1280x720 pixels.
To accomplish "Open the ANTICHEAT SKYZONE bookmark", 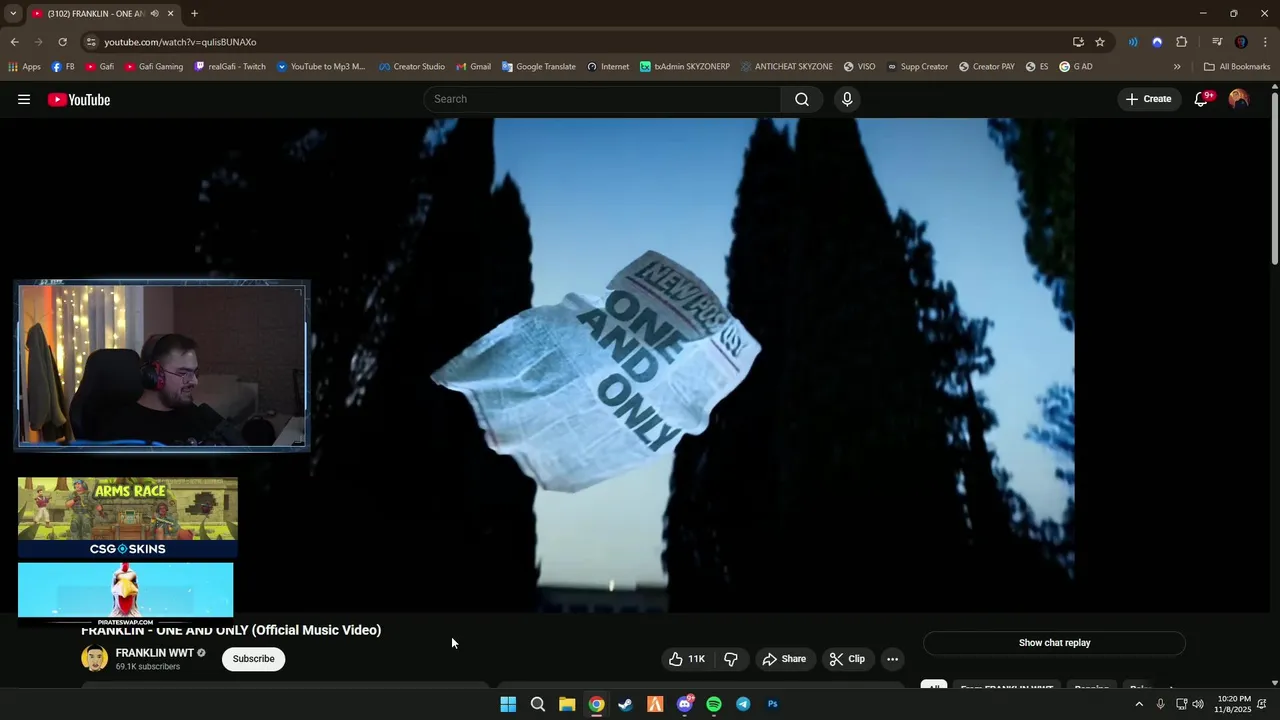I will 787,67.
